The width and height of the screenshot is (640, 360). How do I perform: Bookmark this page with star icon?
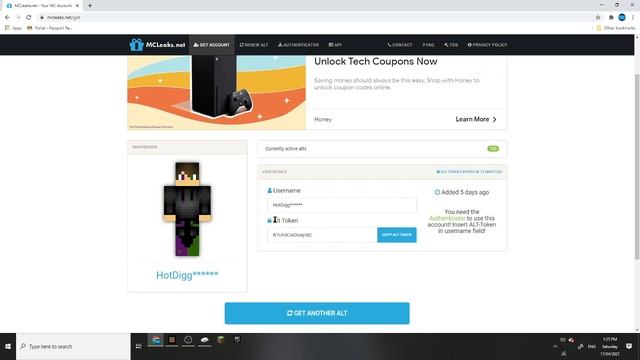coord(598,17)
